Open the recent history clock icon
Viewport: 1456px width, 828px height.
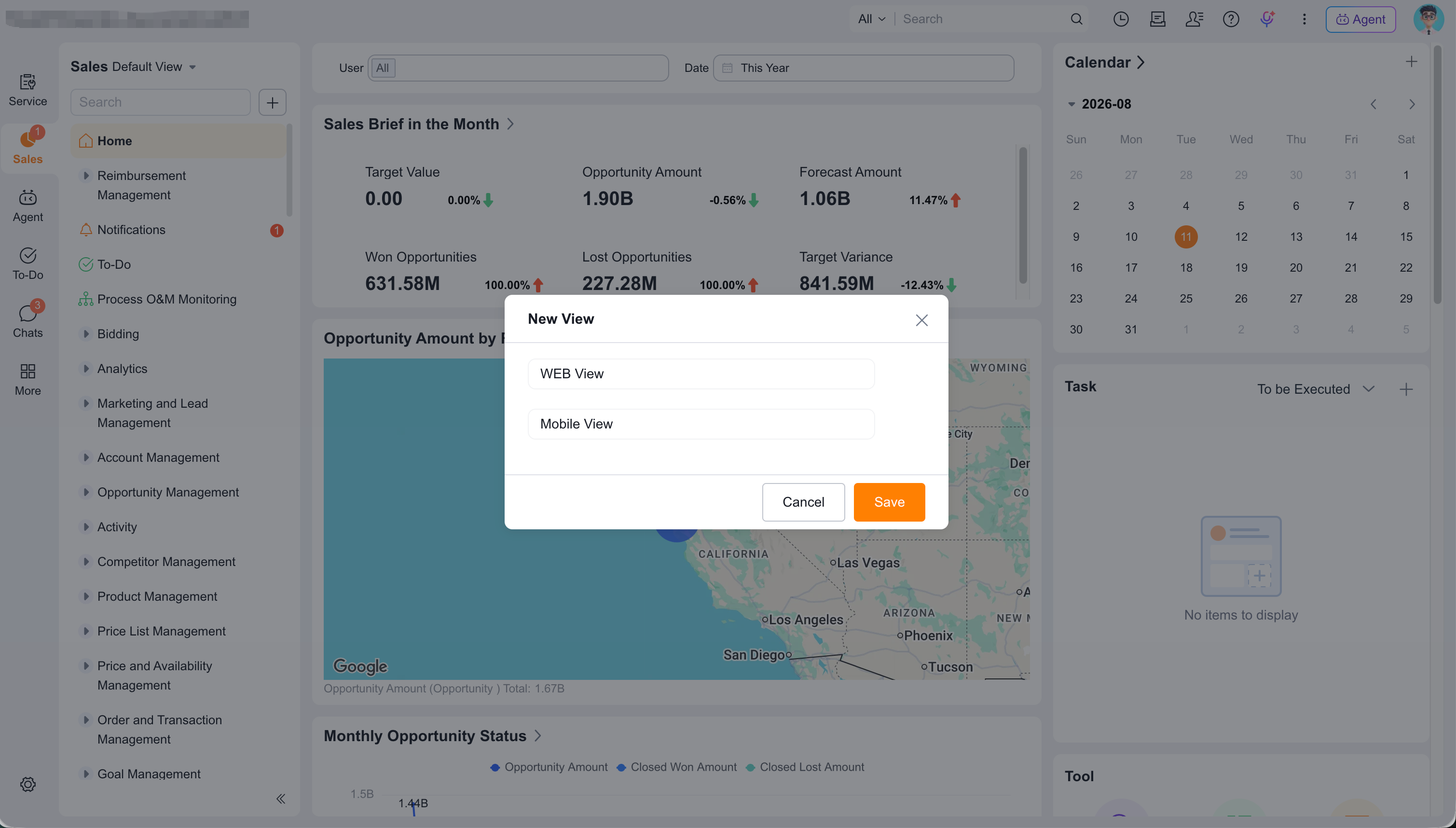1121,19
